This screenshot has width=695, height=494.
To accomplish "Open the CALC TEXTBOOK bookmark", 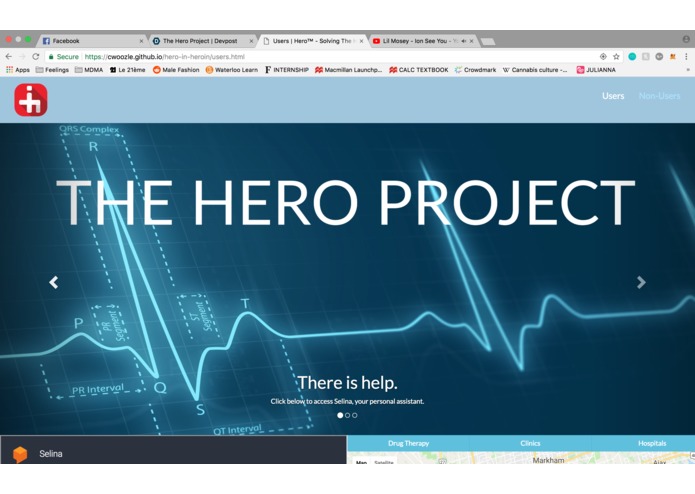I will (418, 70).
